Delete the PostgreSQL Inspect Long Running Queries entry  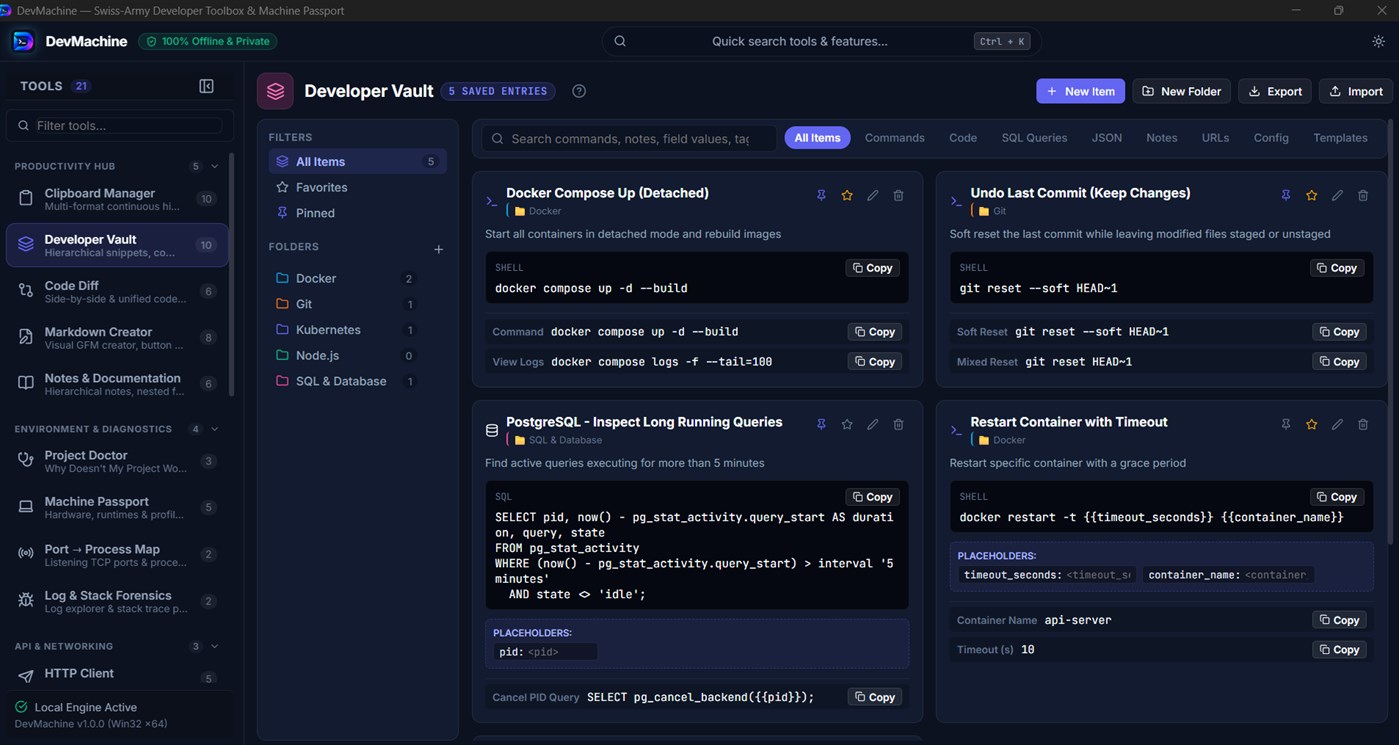tap(898, 425)
